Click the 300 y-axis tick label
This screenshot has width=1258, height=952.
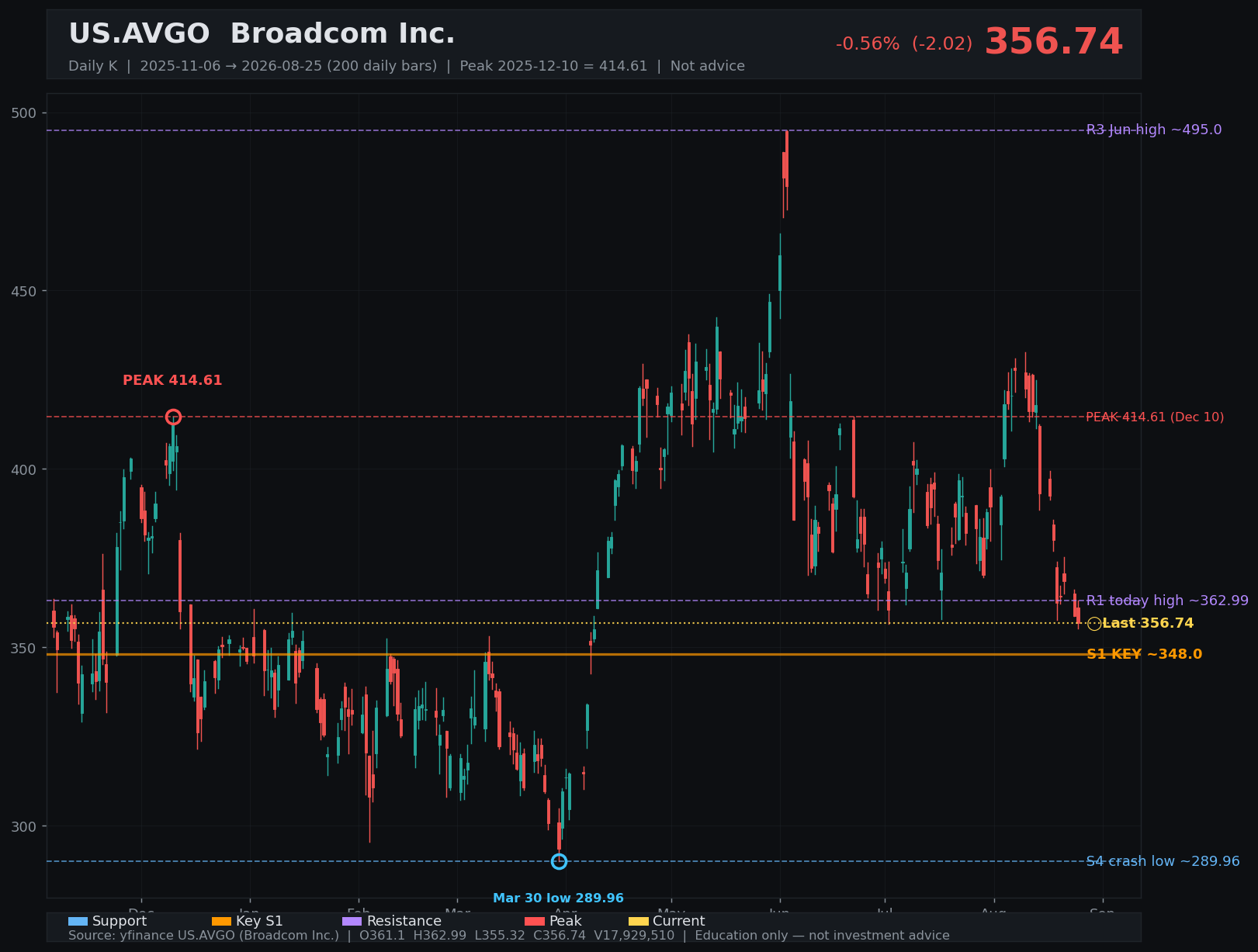[25, 827]
